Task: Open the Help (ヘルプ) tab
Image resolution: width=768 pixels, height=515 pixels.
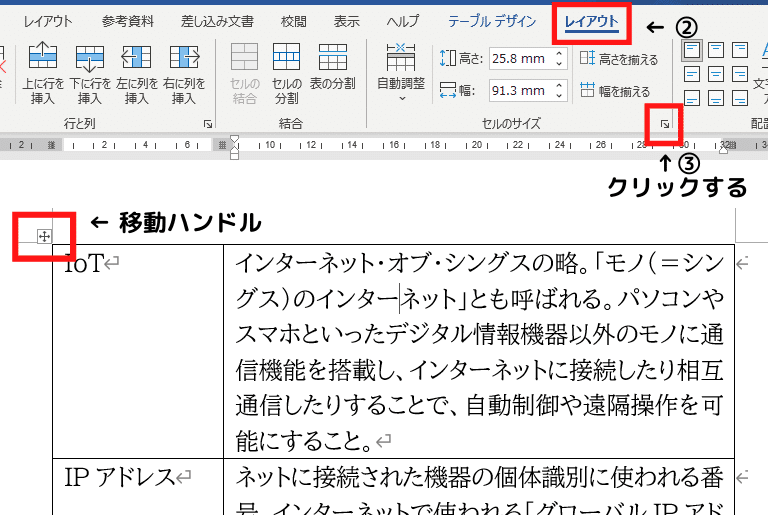Action: (x=403, y=22)
